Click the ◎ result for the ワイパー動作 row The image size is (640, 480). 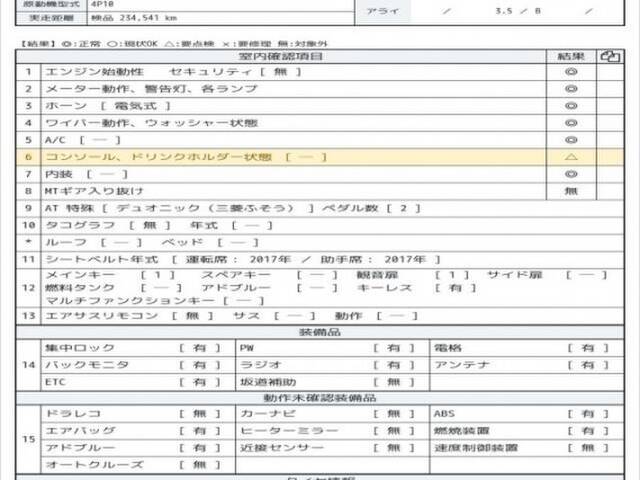click(x=571, y=123)
